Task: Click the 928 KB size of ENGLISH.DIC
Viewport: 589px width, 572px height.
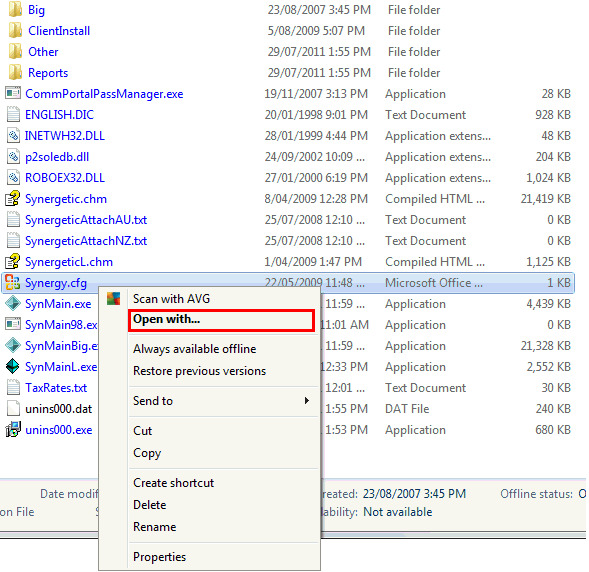Action: (553, 115)
